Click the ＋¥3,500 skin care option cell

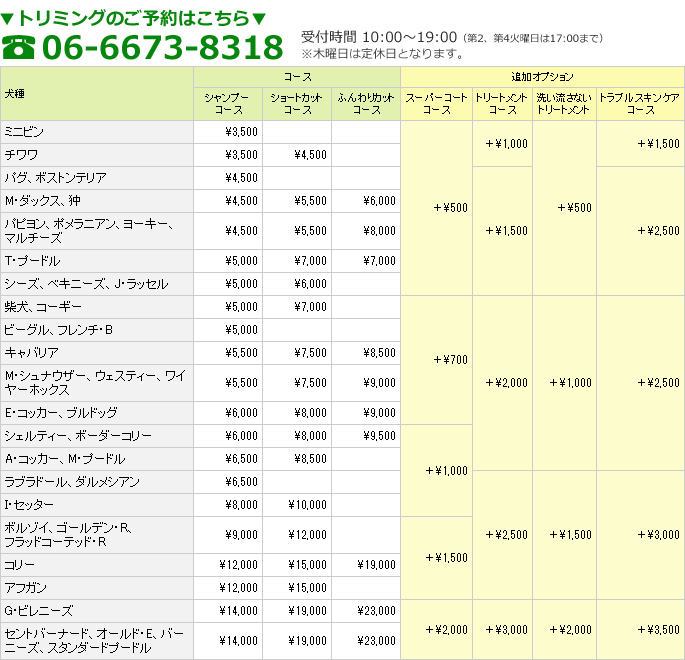(x=657, y=629)
